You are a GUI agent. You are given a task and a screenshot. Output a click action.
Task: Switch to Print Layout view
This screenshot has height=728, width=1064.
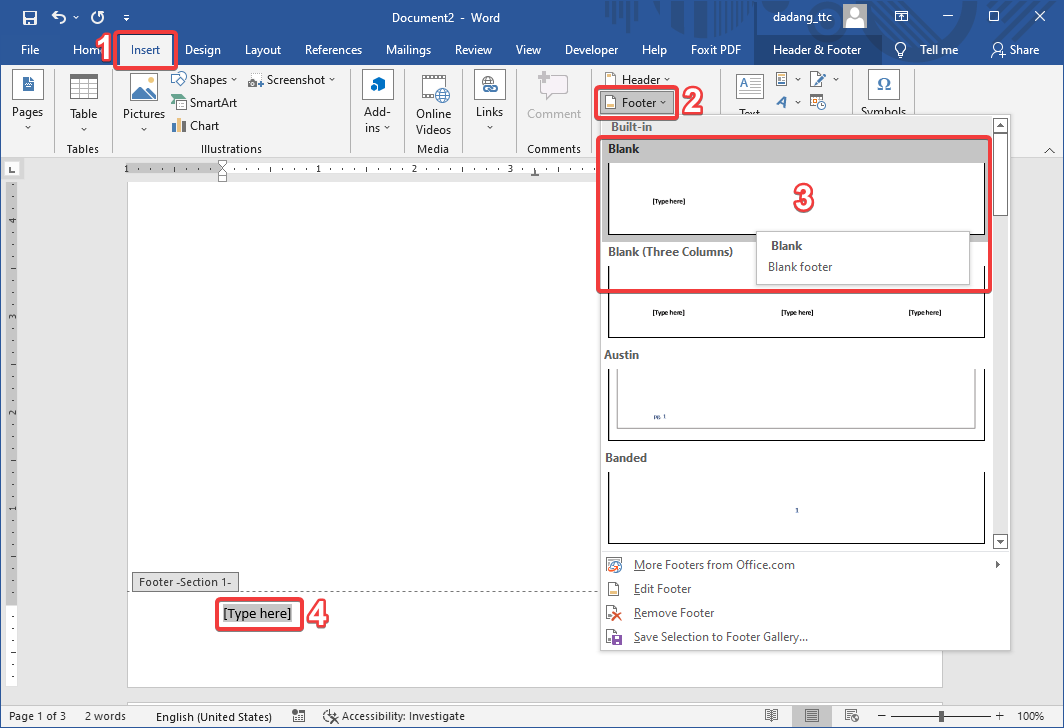[812, 716]
